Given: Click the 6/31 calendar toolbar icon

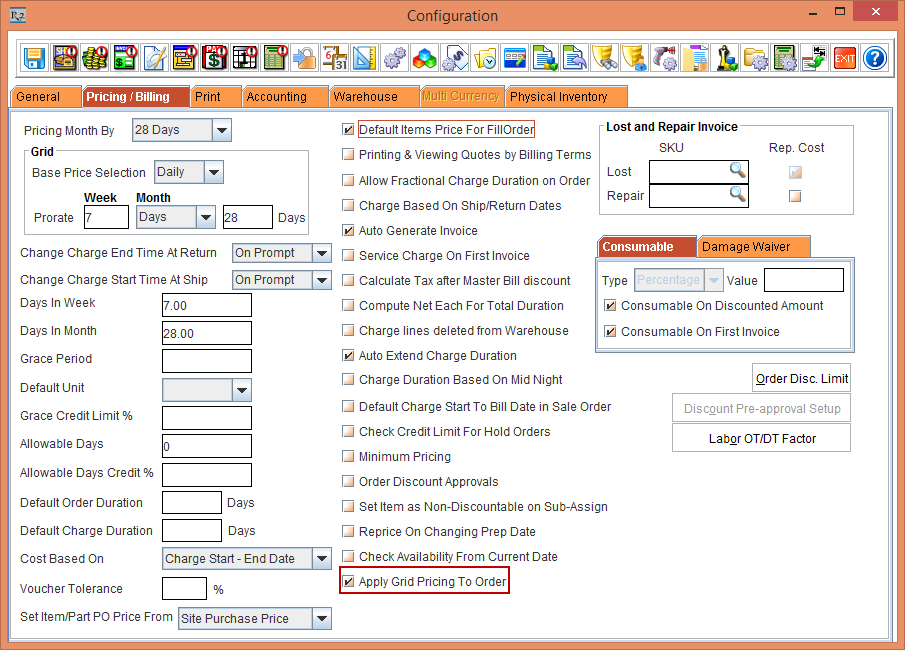Looking at the screenshot, I should pos(335,58).
